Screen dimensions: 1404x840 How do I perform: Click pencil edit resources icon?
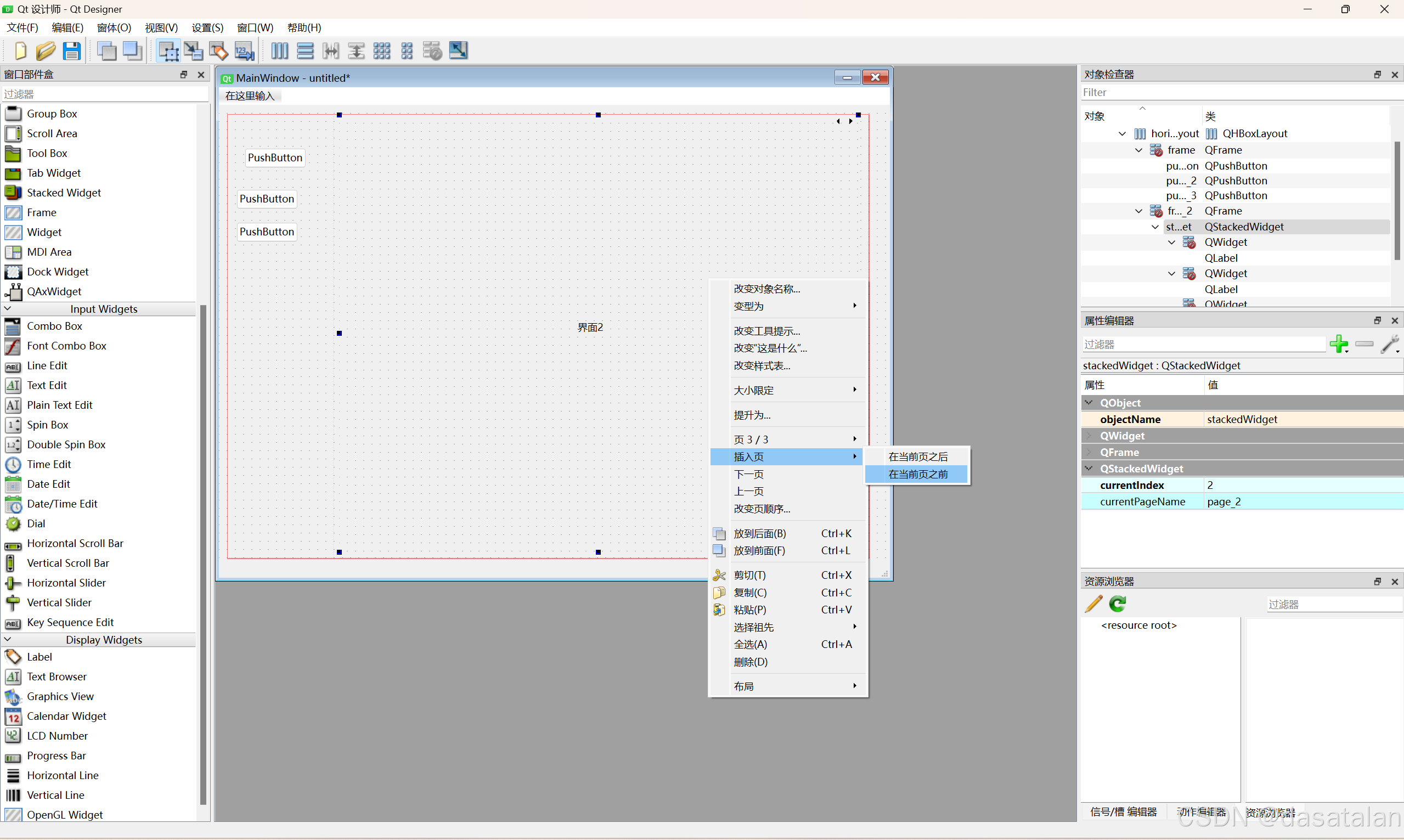click(1093, 604)
